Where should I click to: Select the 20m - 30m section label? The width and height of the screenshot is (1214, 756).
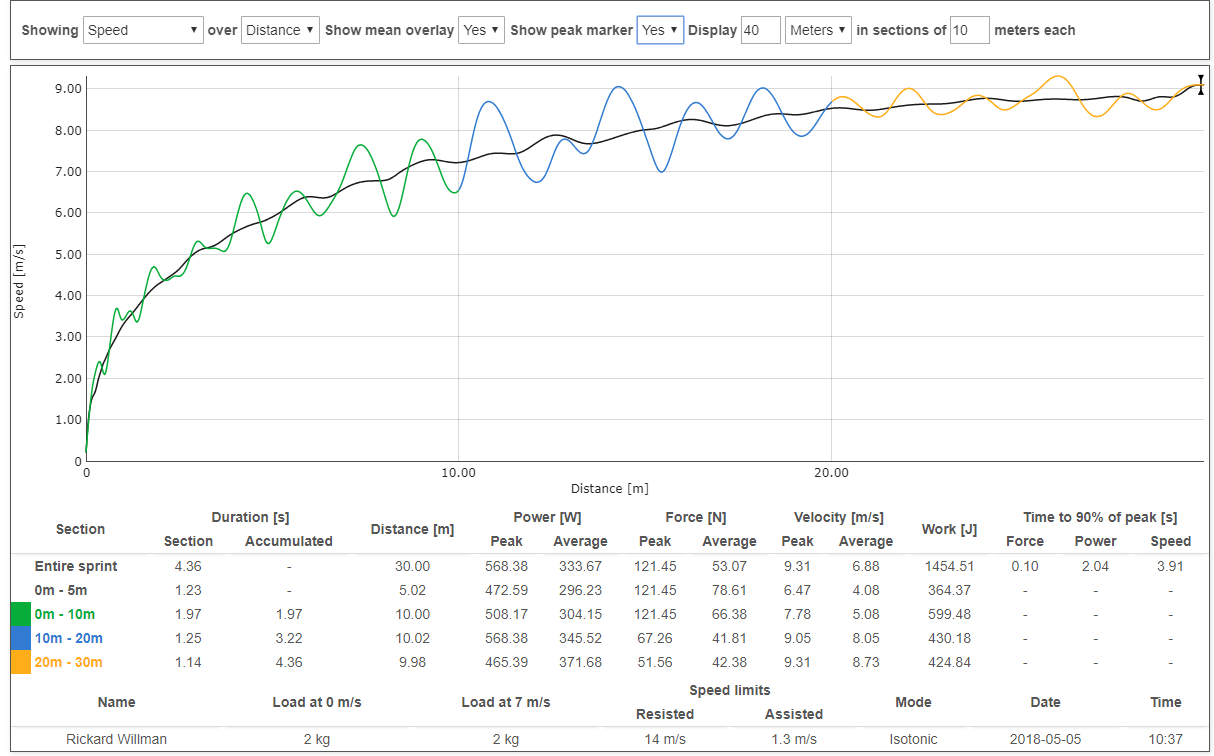pyautogui.click(x=68, y=662)
